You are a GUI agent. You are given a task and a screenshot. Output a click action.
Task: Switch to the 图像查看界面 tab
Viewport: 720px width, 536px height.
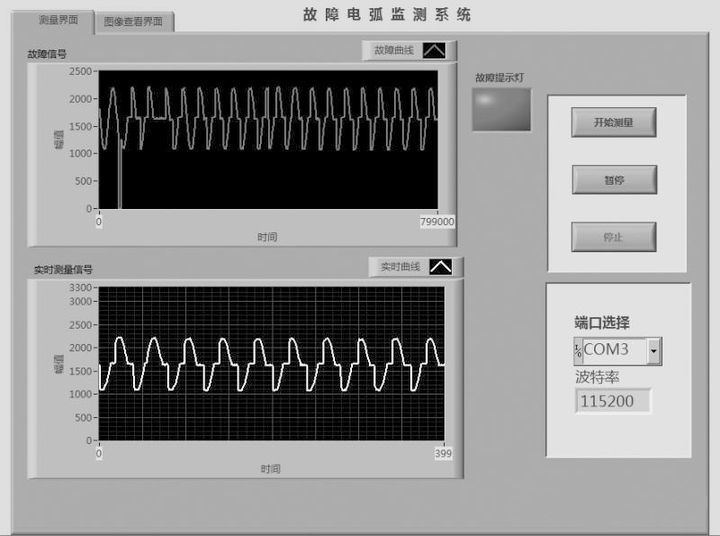click(x=134, y=21)
